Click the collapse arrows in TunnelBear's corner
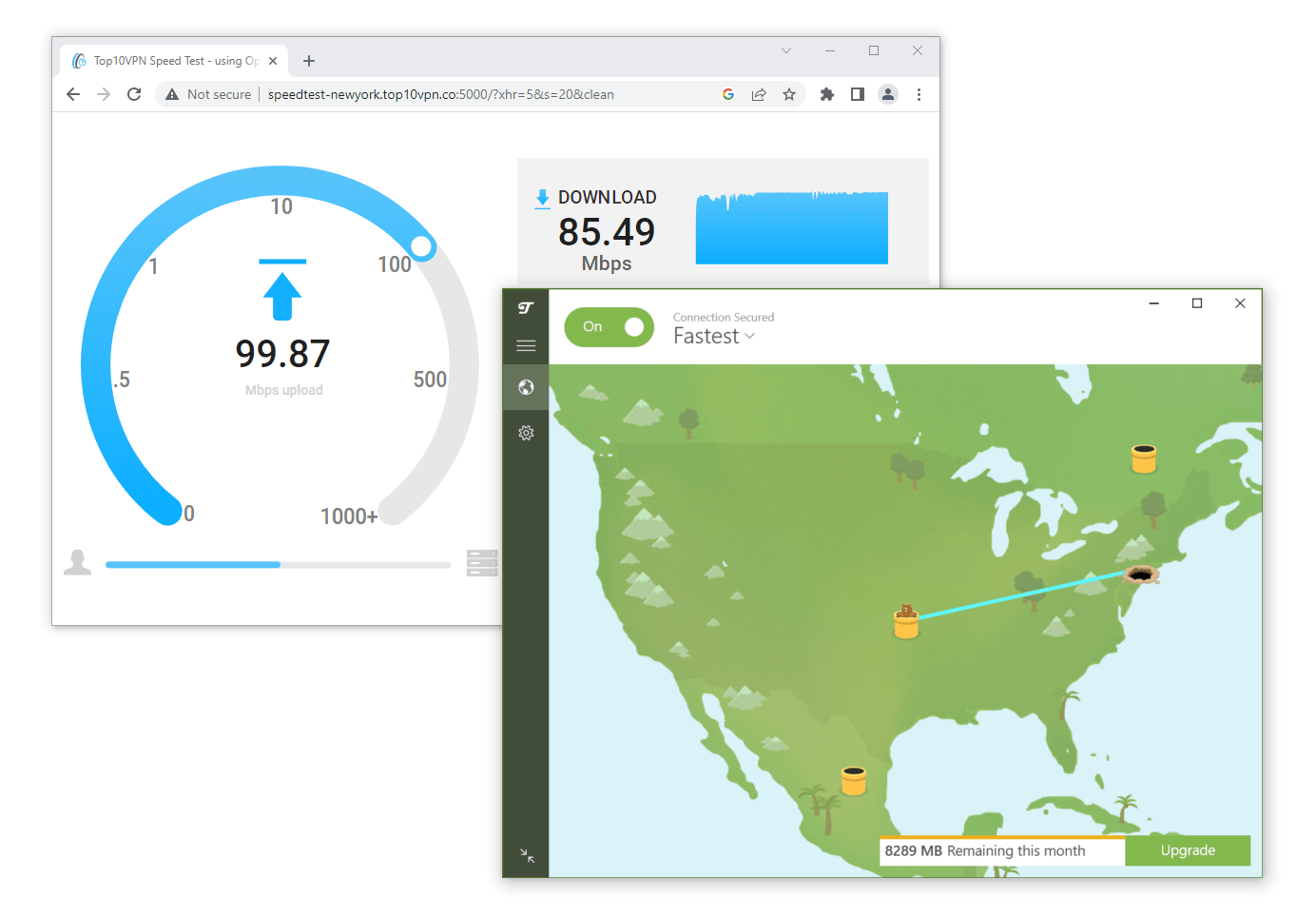Viewport: 1316px width, 916px height. click(526, 855)
